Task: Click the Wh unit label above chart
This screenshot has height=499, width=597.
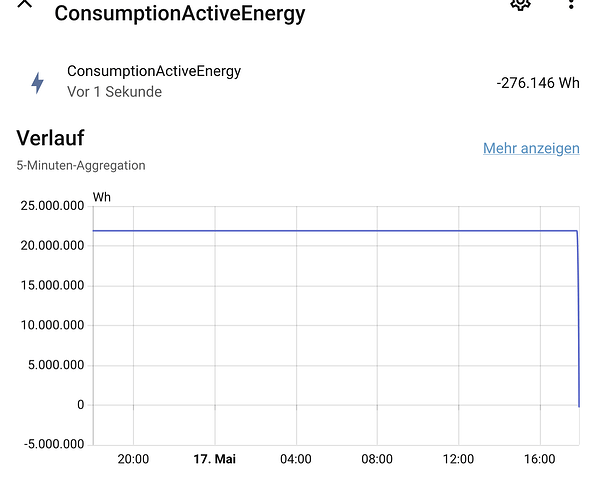Action: pos(102,197)
